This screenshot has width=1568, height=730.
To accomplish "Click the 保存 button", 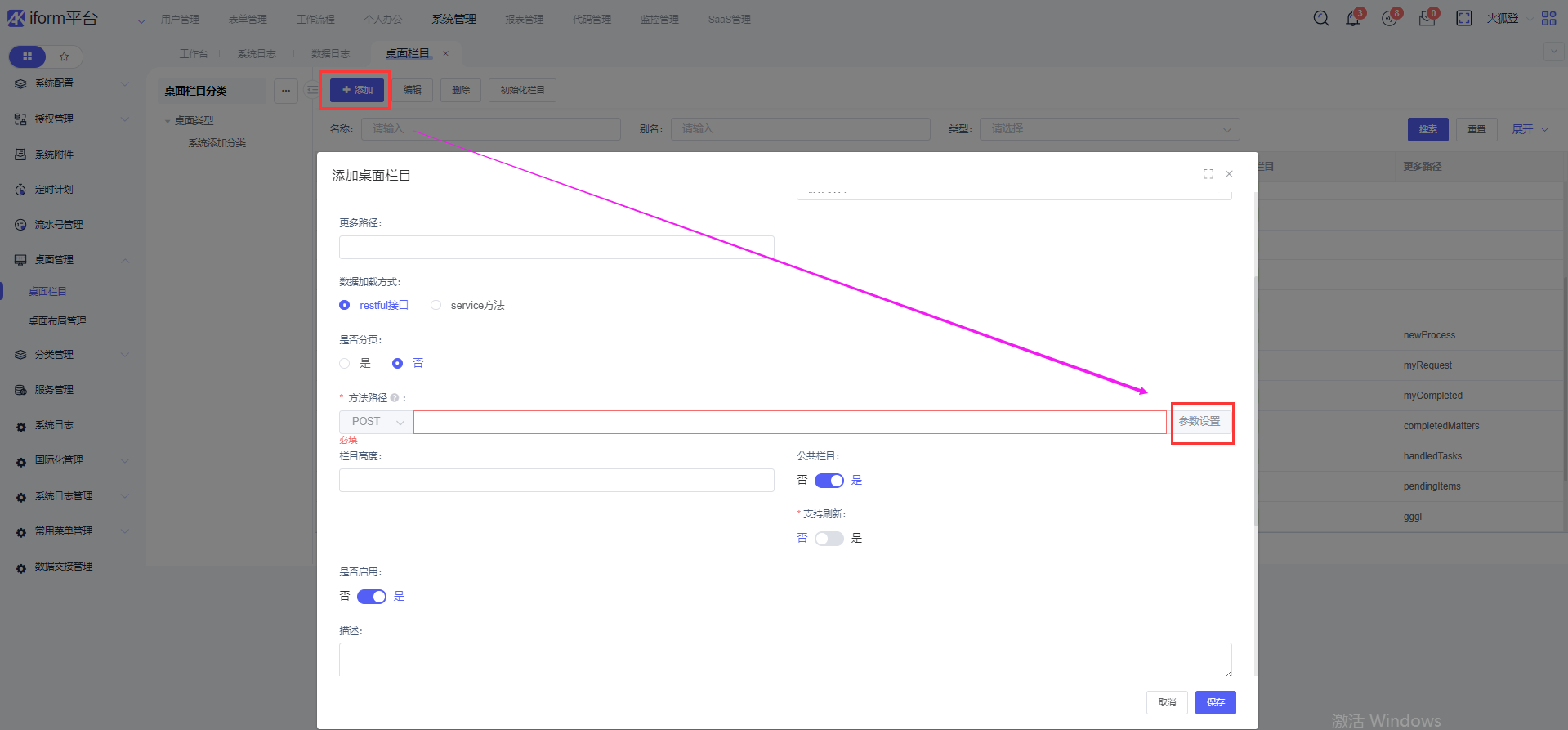I will click(1215, 702).
